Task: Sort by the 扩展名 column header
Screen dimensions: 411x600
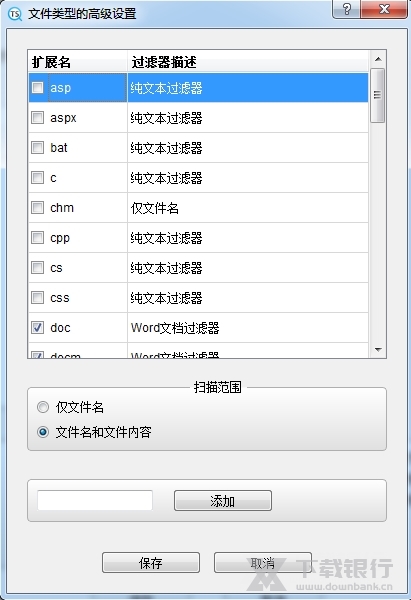Action: coord(78,62)
